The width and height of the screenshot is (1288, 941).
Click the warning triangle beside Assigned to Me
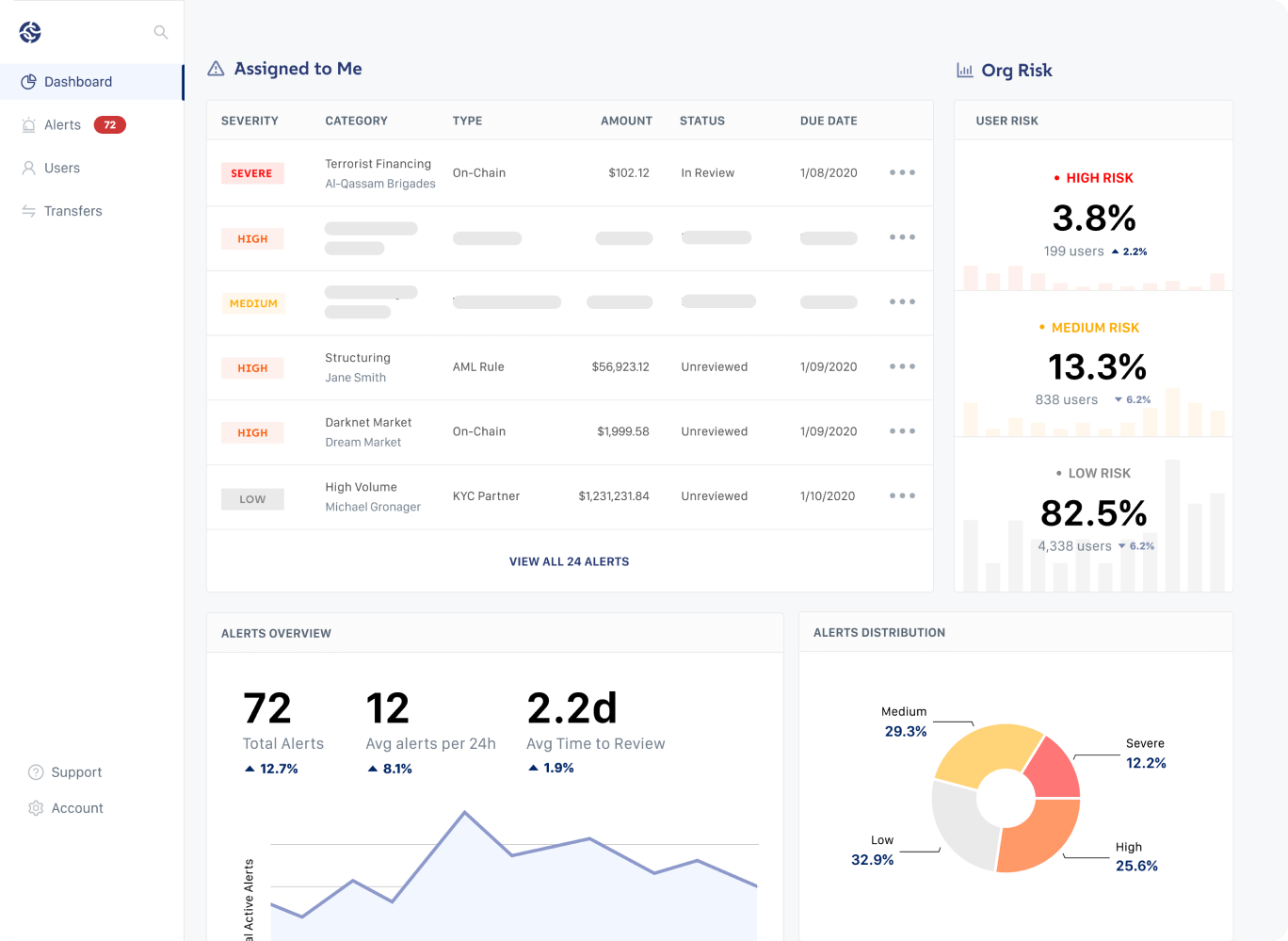coord(217,68)
